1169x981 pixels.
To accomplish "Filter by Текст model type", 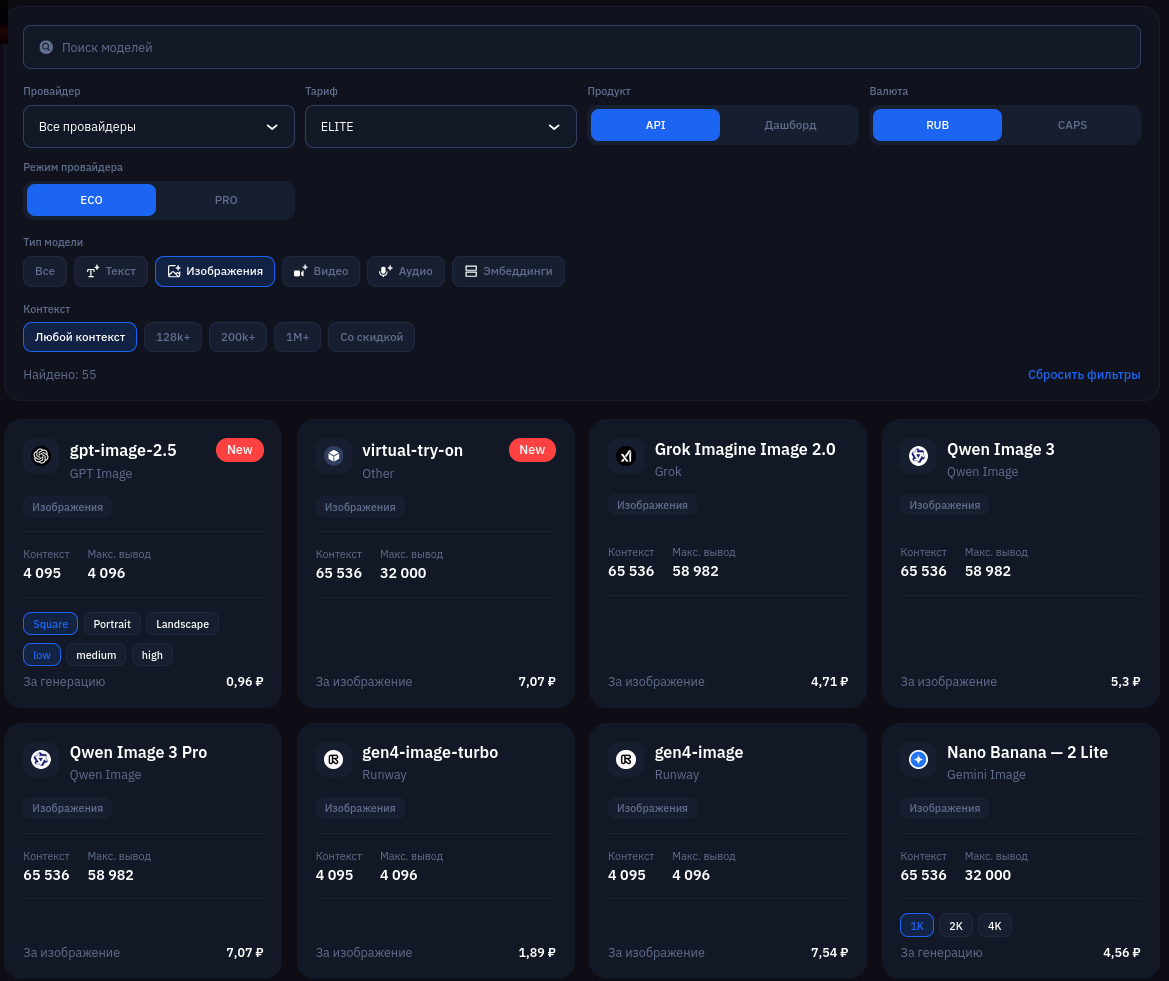I will (x=110, y=271).
